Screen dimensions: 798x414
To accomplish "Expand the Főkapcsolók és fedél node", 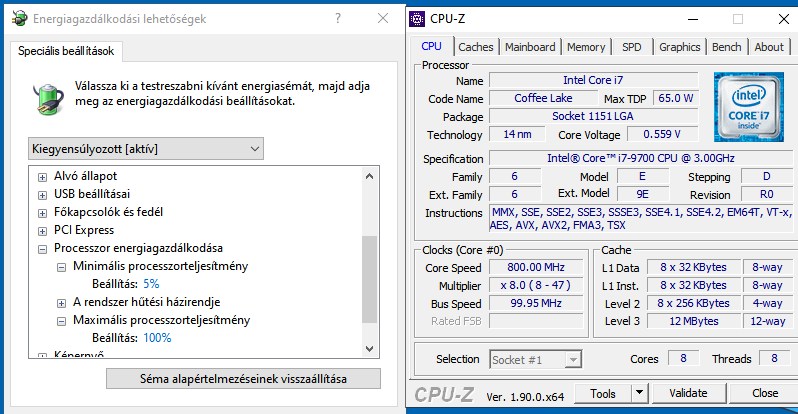I will point(43,213).
